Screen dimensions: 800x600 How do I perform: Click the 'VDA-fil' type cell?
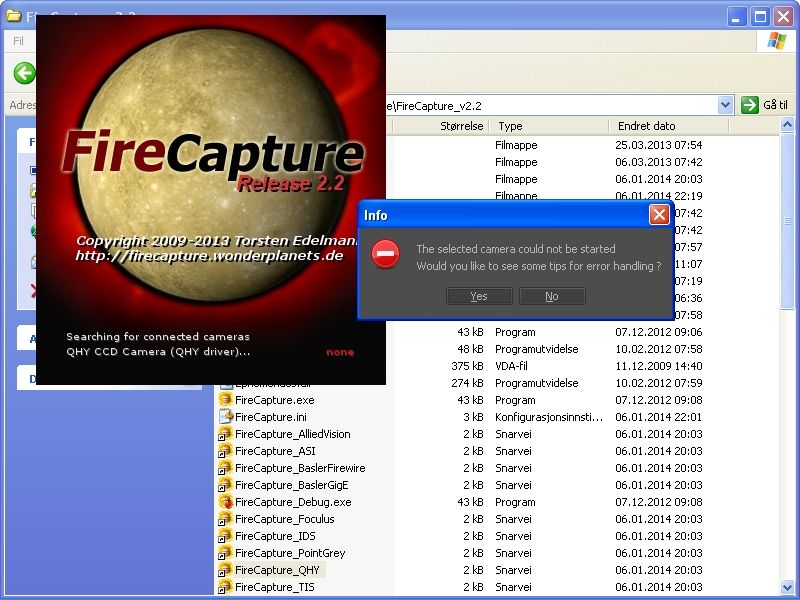pyautogui.click(x=511, y=366)
